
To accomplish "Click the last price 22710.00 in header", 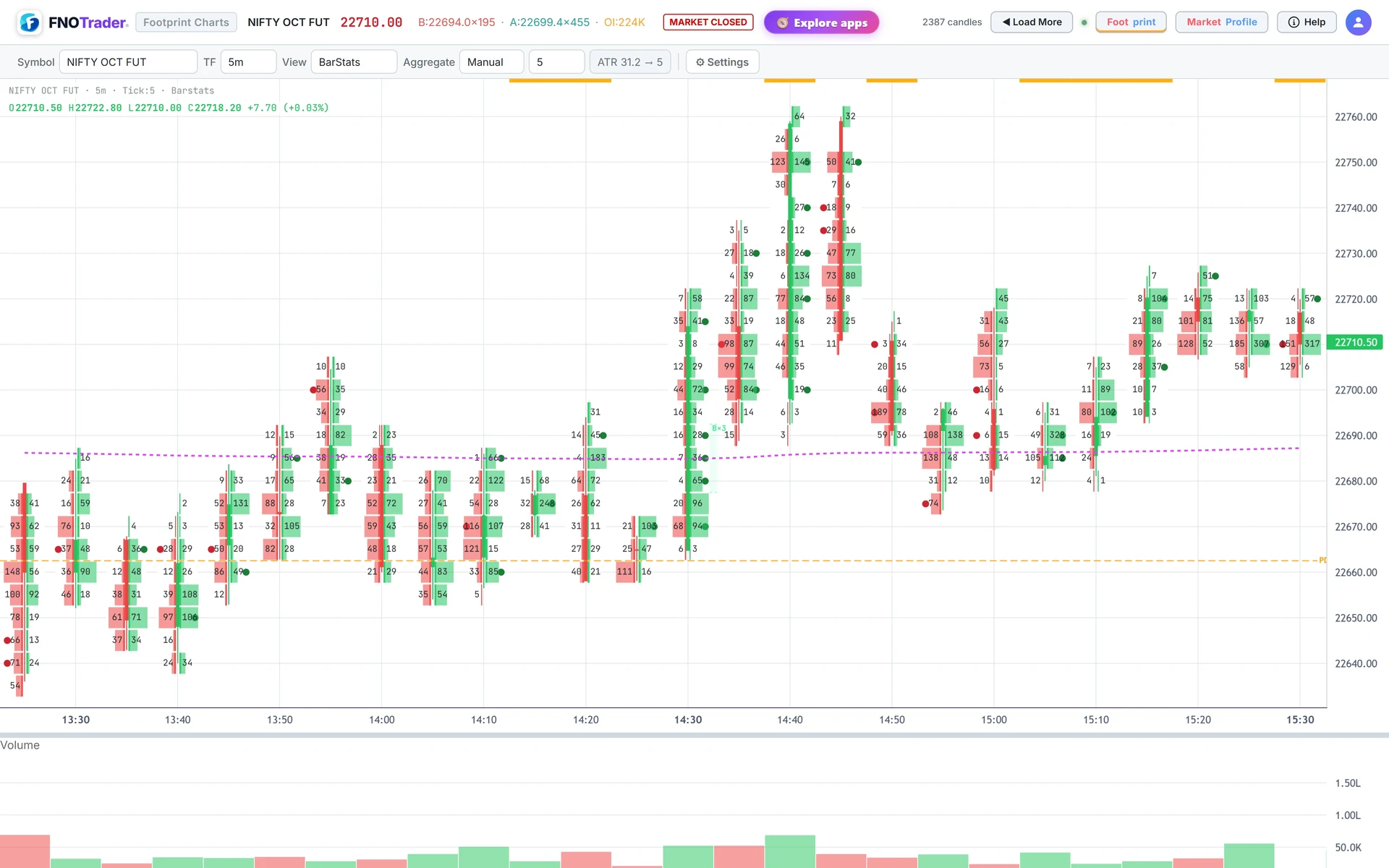I will point(371,22).
